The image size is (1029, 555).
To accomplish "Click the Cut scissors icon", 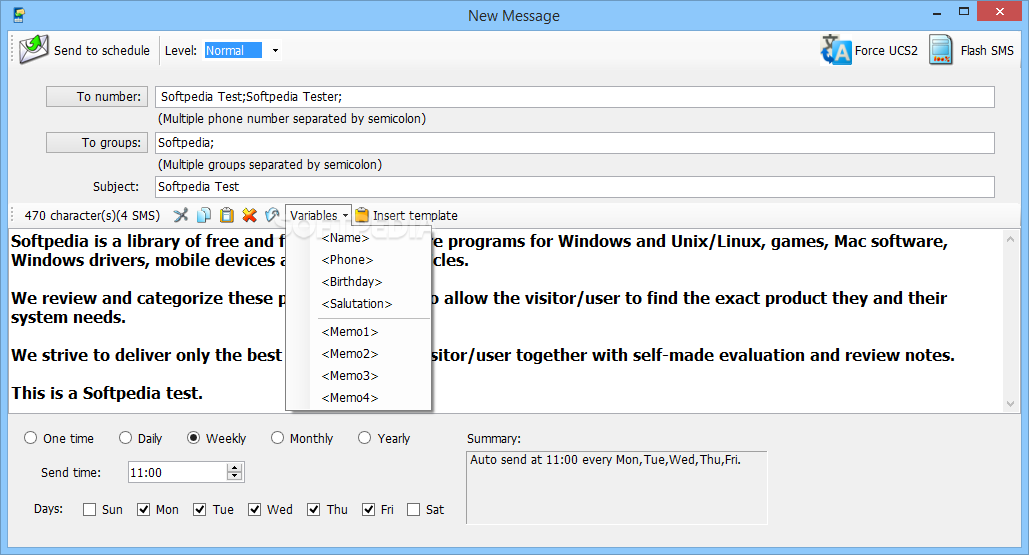I will [181, 215].
